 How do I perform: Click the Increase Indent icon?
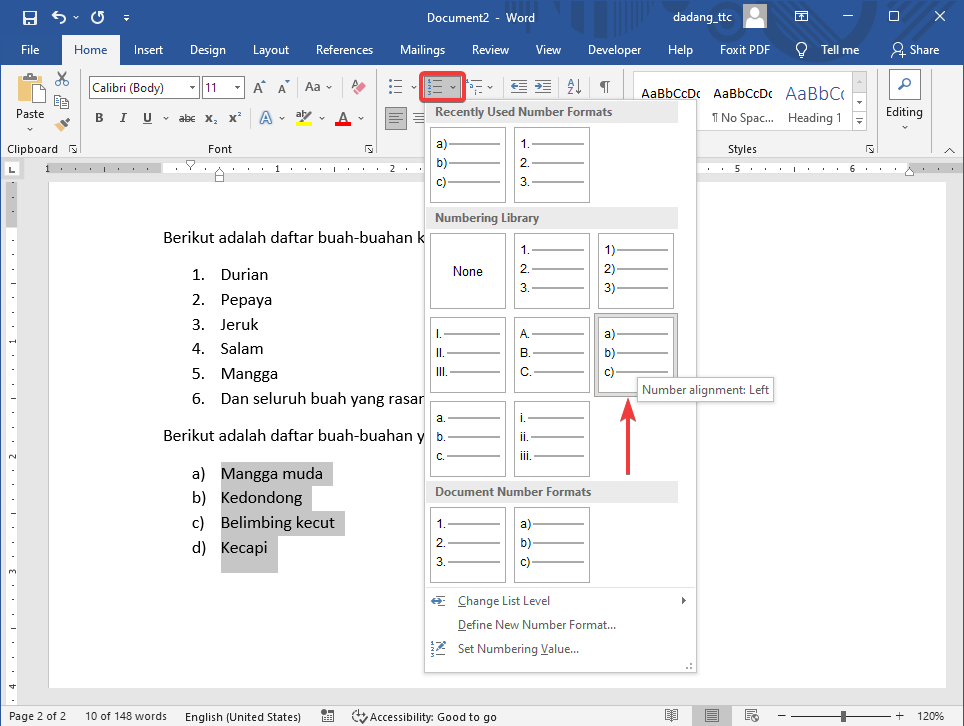[541, 87]
